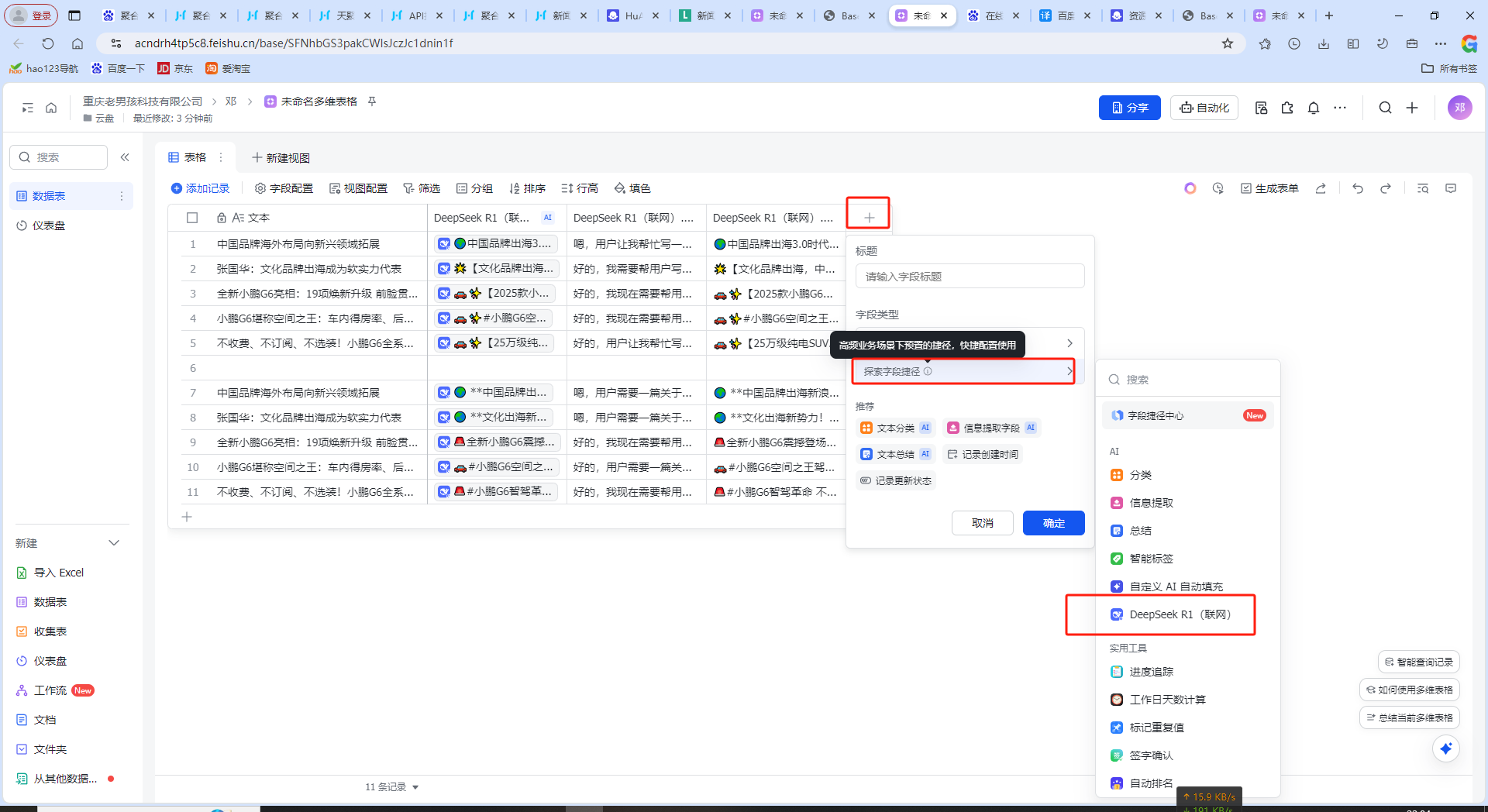
Task: Click the home icon in breadcrumb
Action: coord(51,108)
